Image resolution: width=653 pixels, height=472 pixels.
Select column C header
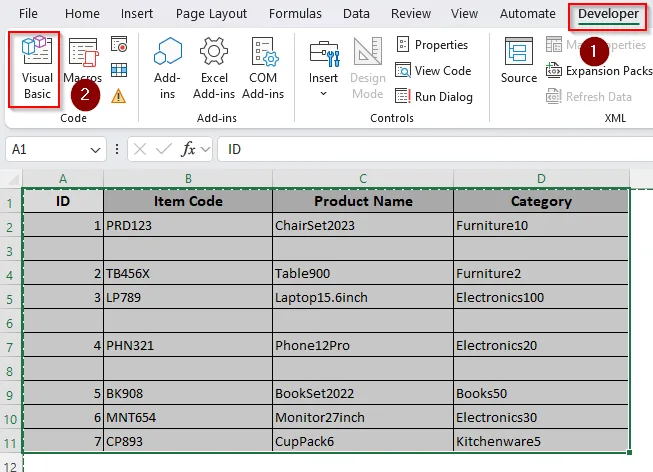(363, 179)
